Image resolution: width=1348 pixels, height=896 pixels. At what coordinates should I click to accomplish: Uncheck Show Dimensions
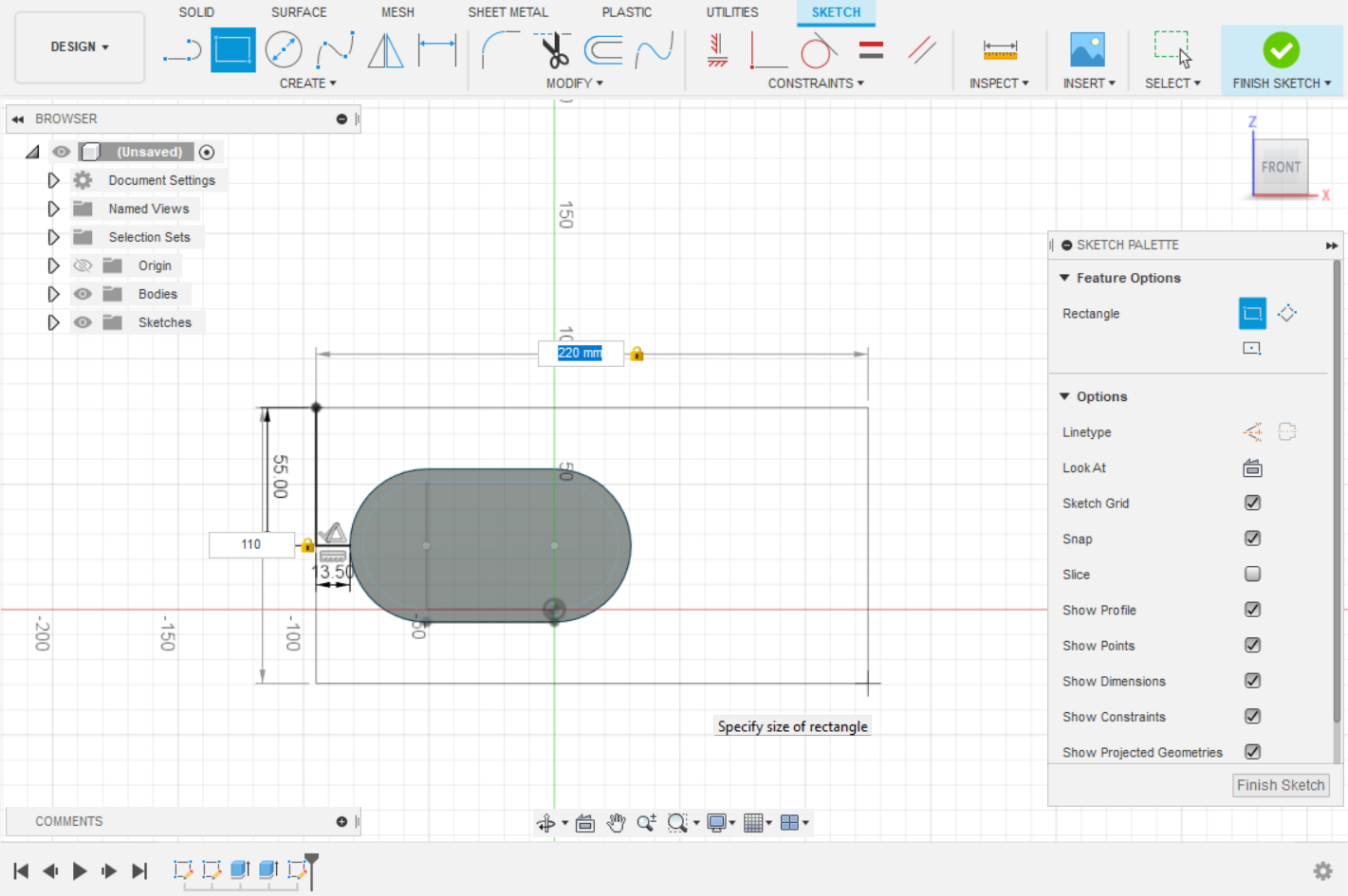click(1252, 681)
